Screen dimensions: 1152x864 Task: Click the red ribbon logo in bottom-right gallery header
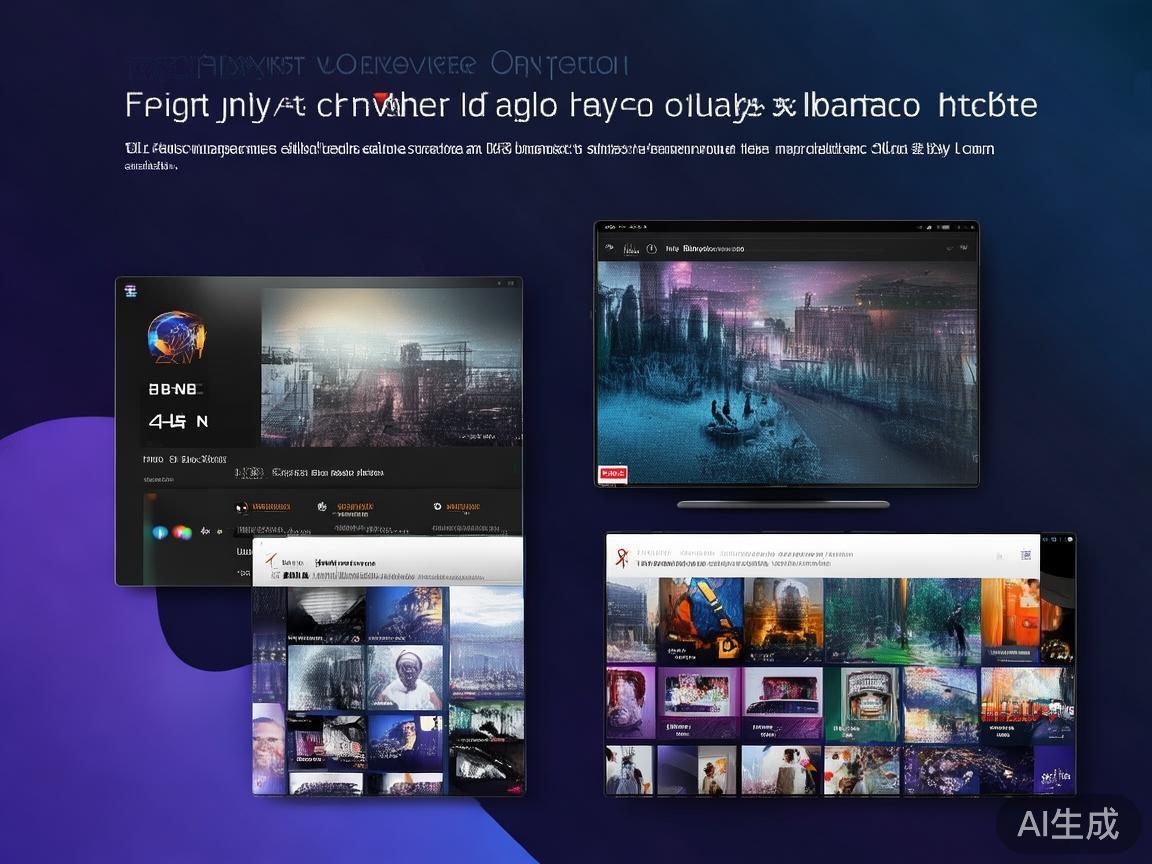620,556
